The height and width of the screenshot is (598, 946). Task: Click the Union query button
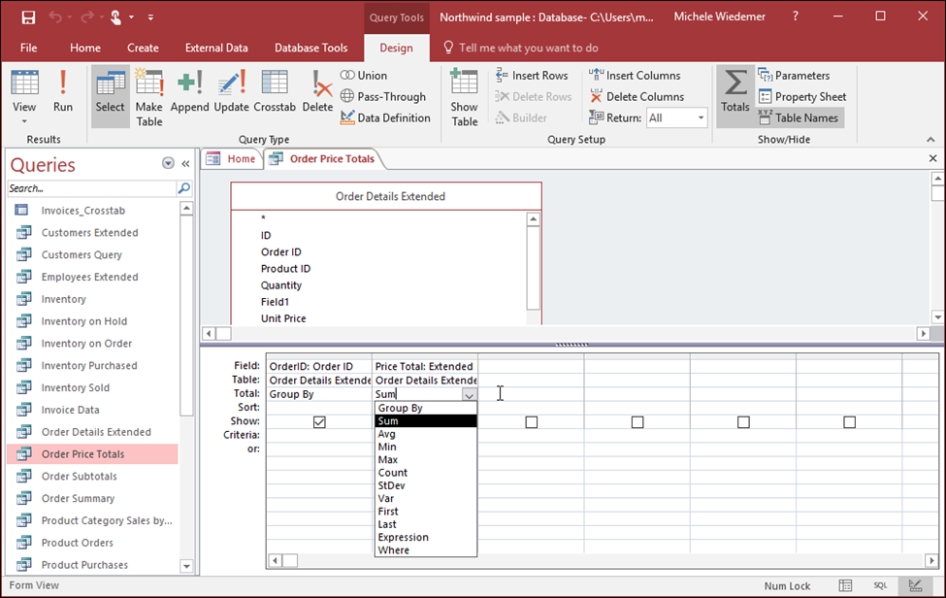click(364, 75)
